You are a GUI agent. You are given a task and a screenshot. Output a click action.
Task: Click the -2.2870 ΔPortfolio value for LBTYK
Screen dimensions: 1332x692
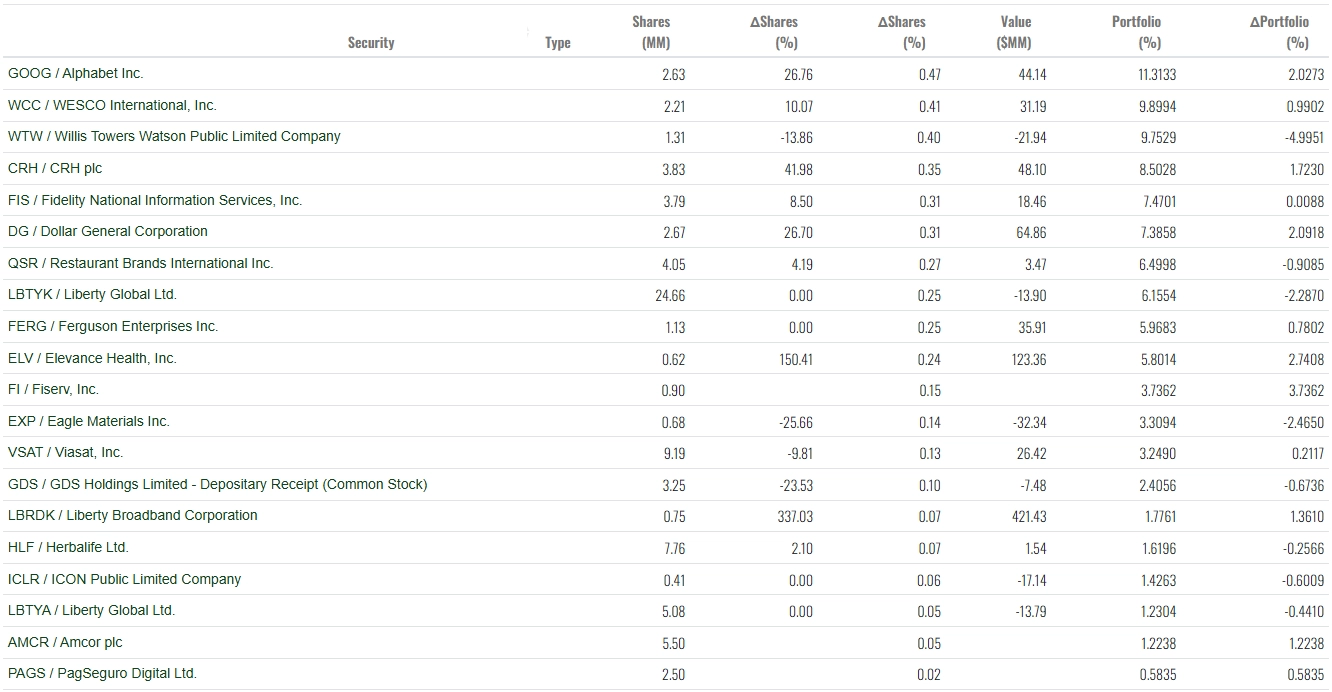1304,296
